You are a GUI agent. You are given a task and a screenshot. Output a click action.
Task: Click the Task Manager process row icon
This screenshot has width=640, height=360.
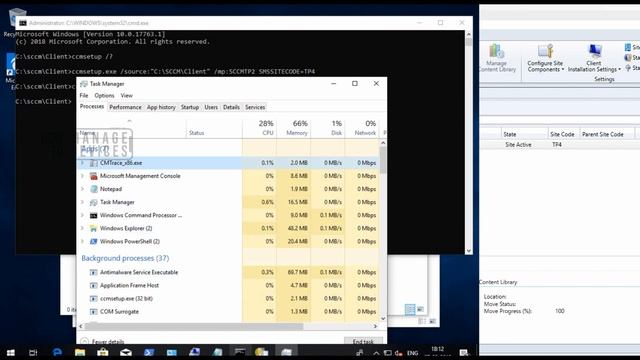[93, 202]
